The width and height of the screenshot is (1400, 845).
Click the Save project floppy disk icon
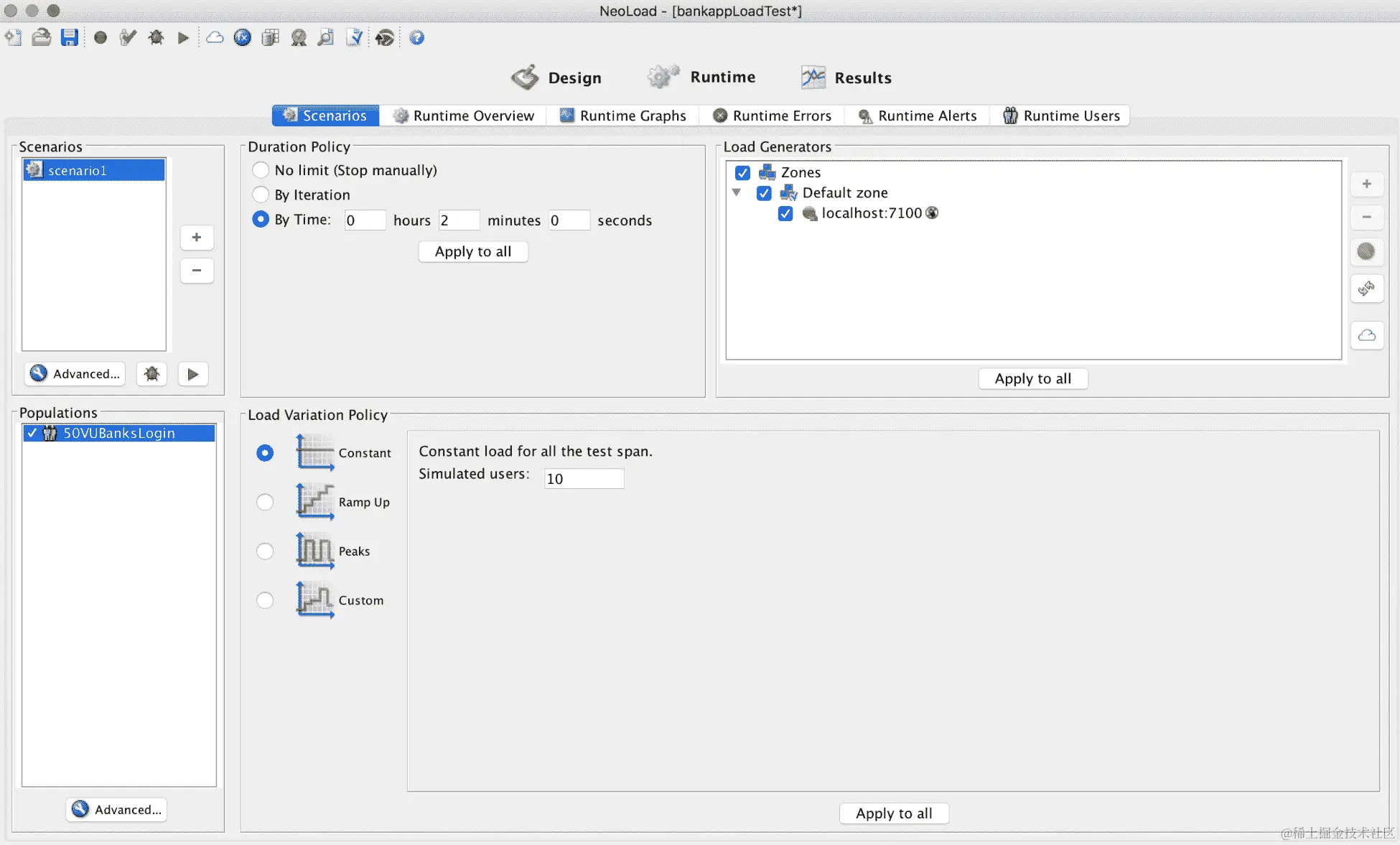[x=70, y=38]
